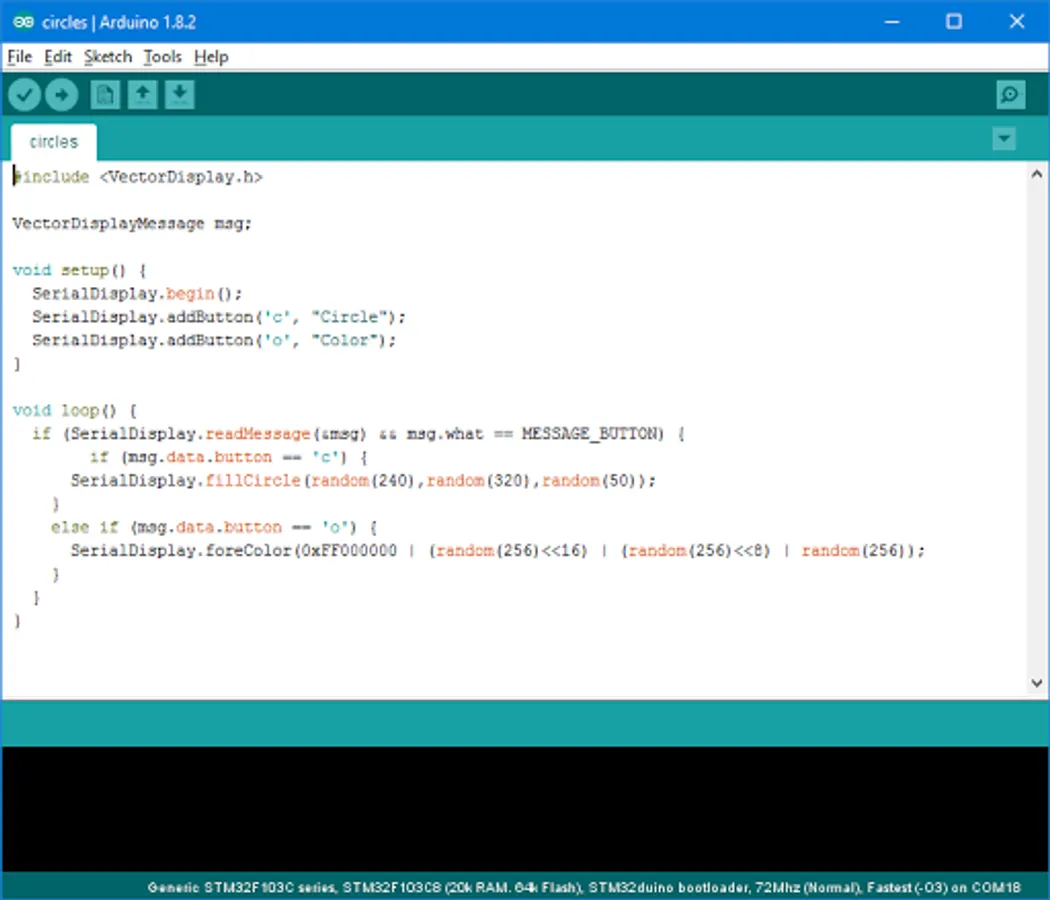This screenshot has height=900, width=1050.
Task: Select the circles sketch tab
Action: [54, 142]
